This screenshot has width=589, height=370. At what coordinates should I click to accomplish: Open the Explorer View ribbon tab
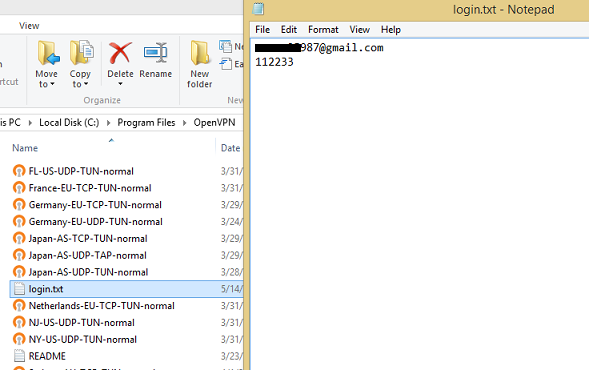coord(29,26)
